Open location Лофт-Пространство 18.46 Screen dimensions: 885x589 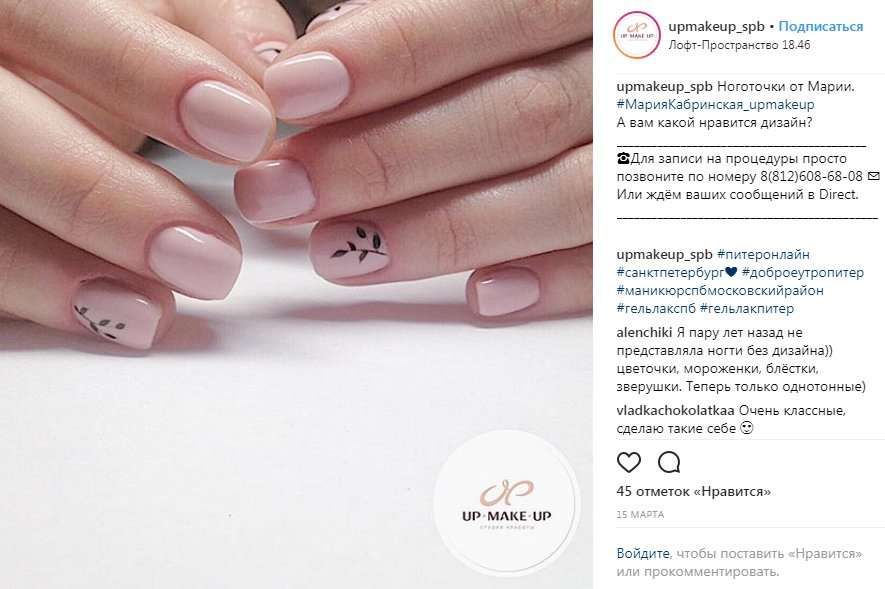(x=739, y=45)
